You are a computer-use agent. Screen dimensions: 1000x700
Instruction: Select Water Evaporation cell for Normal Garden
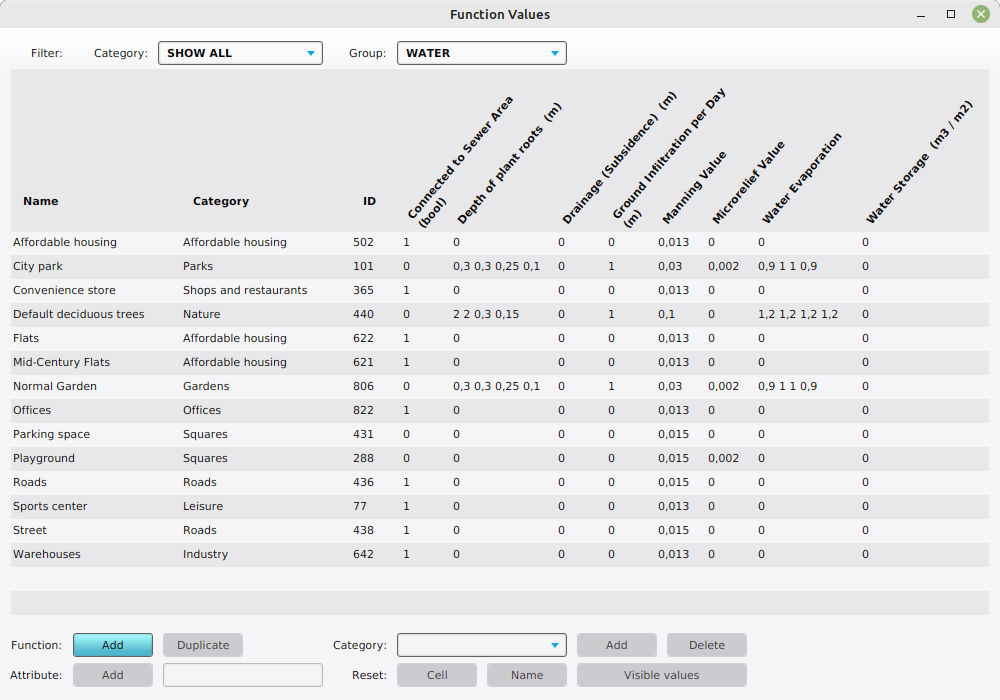tap(787, 386)
